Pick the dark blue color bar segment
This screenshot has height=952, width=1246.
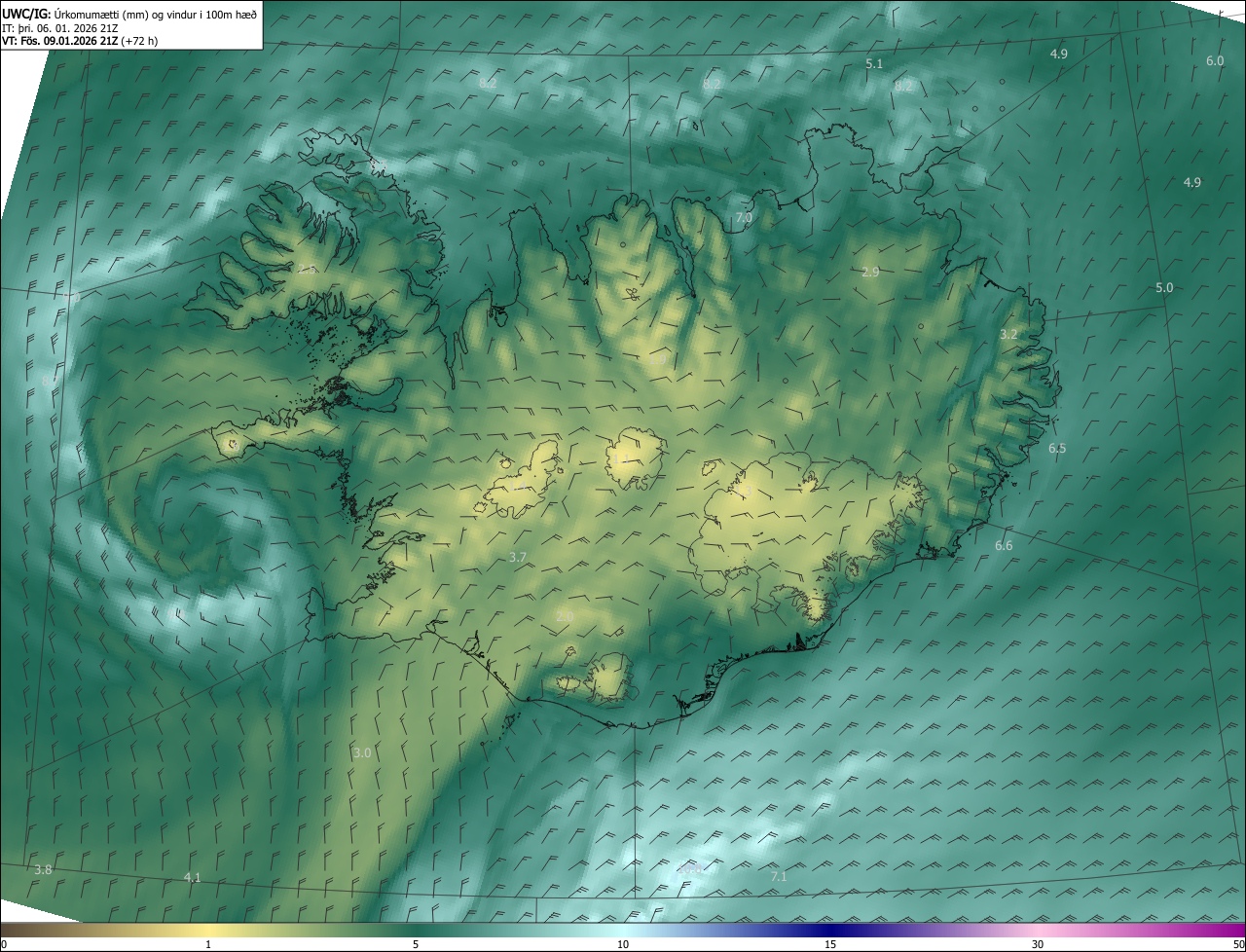(830, 931)
